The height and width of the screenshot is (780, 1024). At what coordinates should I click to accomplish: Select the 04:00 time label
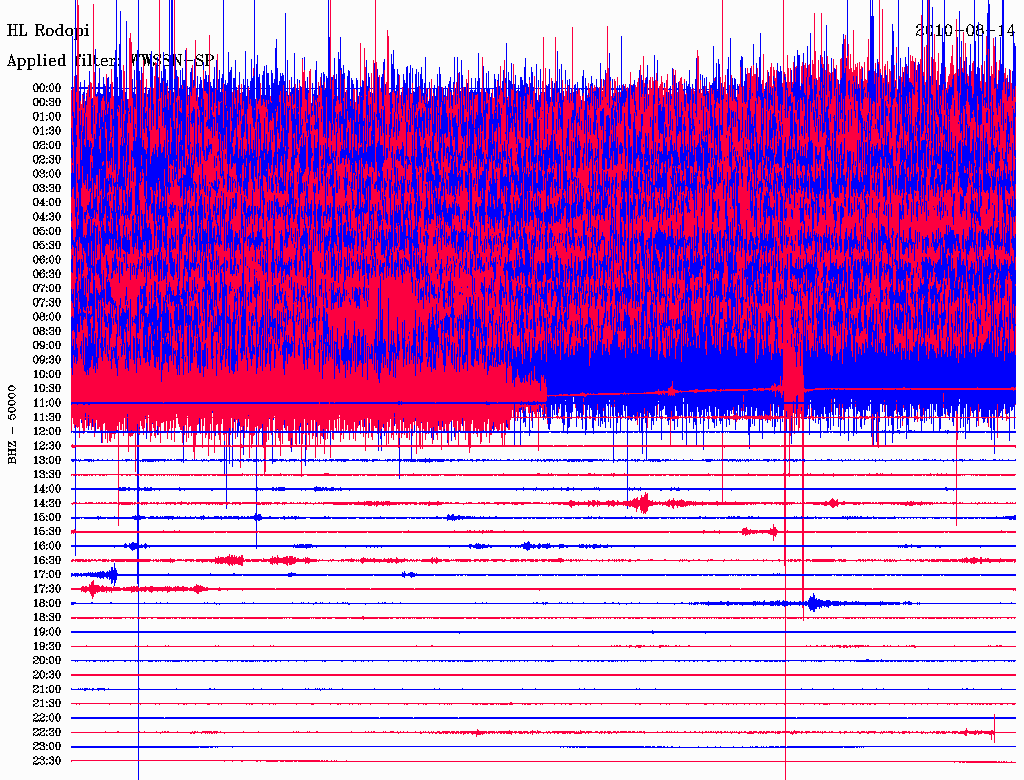(47, 203)
